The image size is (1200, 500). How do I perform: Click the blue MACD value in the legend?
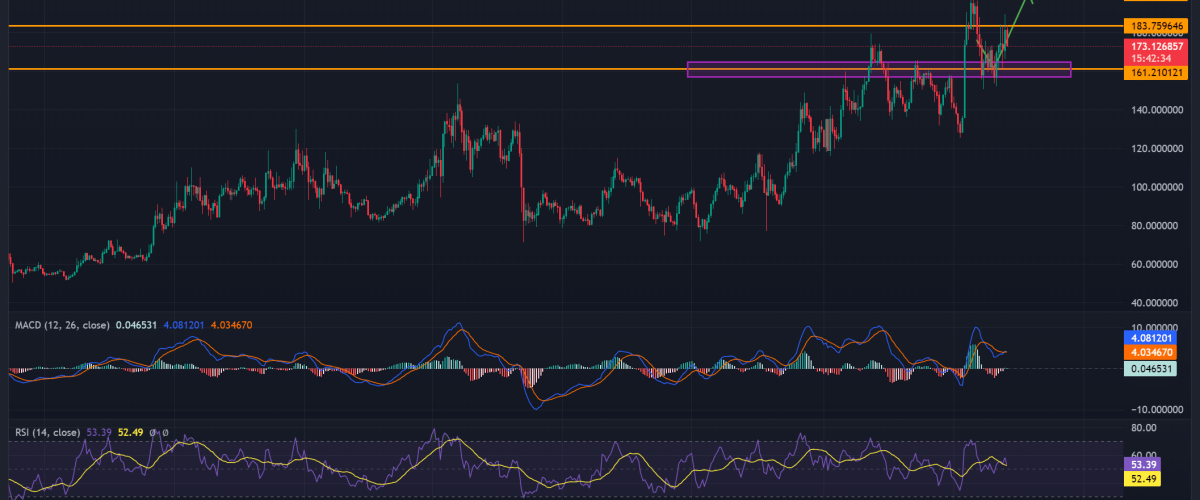coord(186,326)
